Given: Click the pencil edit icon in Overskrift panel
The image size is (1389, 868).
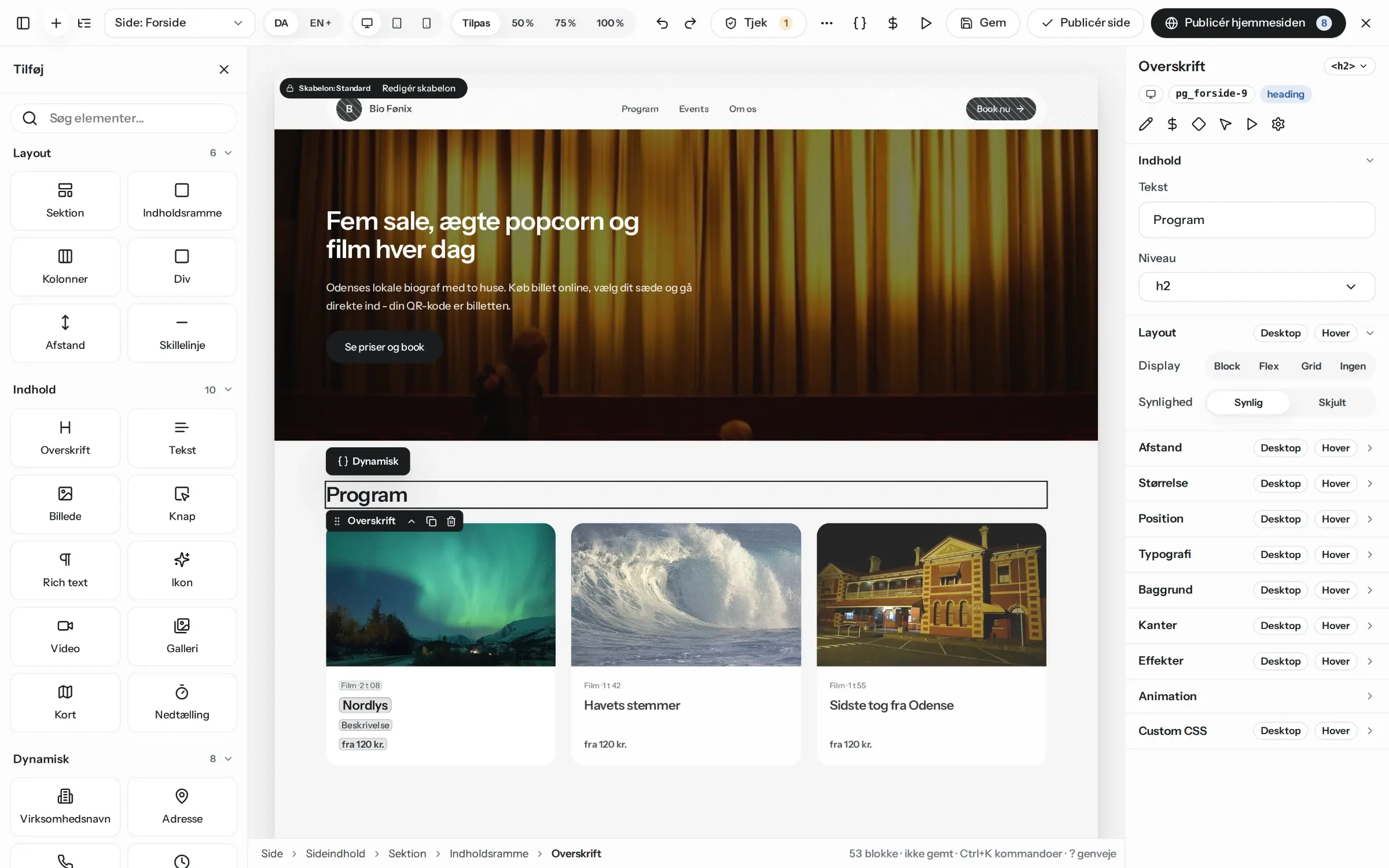Looking at the screenshot, I should click(x=1146, y=124).
